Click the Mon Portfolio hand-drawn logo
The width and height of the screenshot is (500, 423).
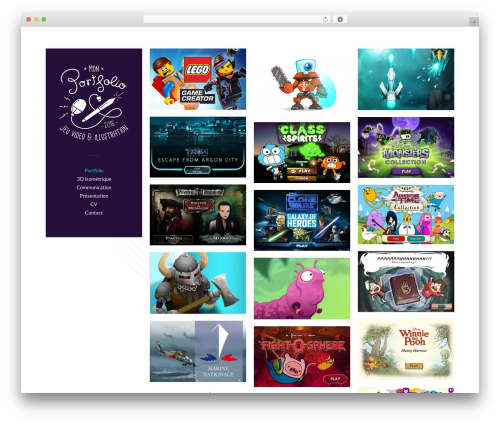[94, 103]
